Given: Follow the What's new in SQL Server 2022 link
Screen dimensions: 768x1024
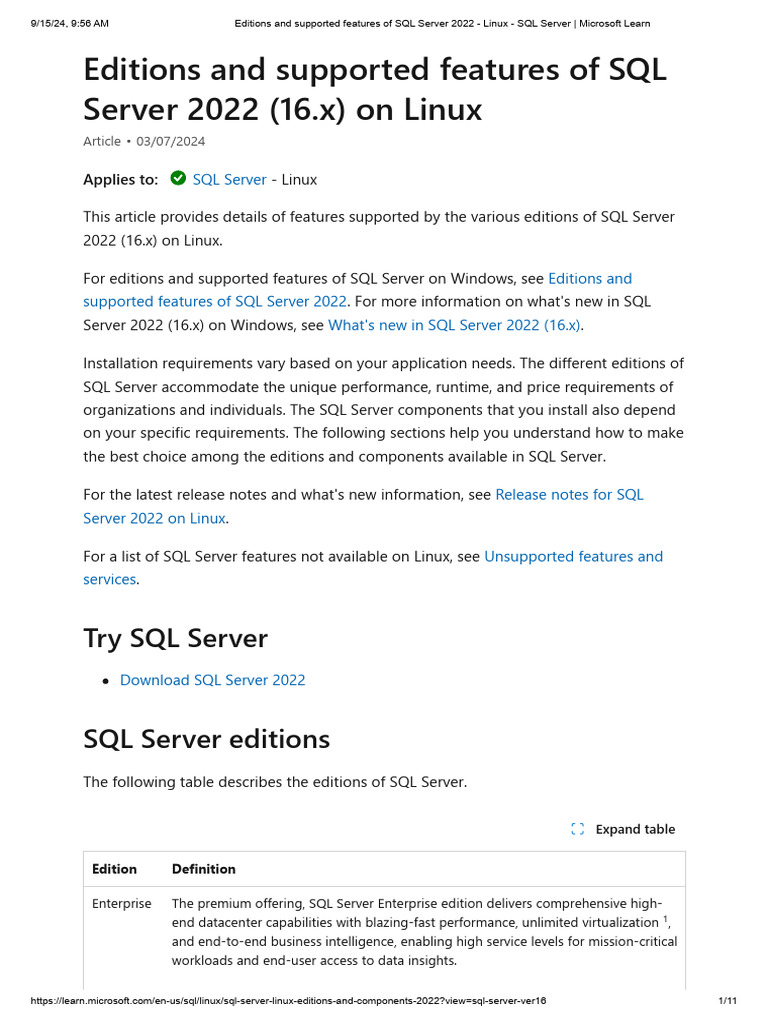Looking at the screenshot, I should click(454, 324).
